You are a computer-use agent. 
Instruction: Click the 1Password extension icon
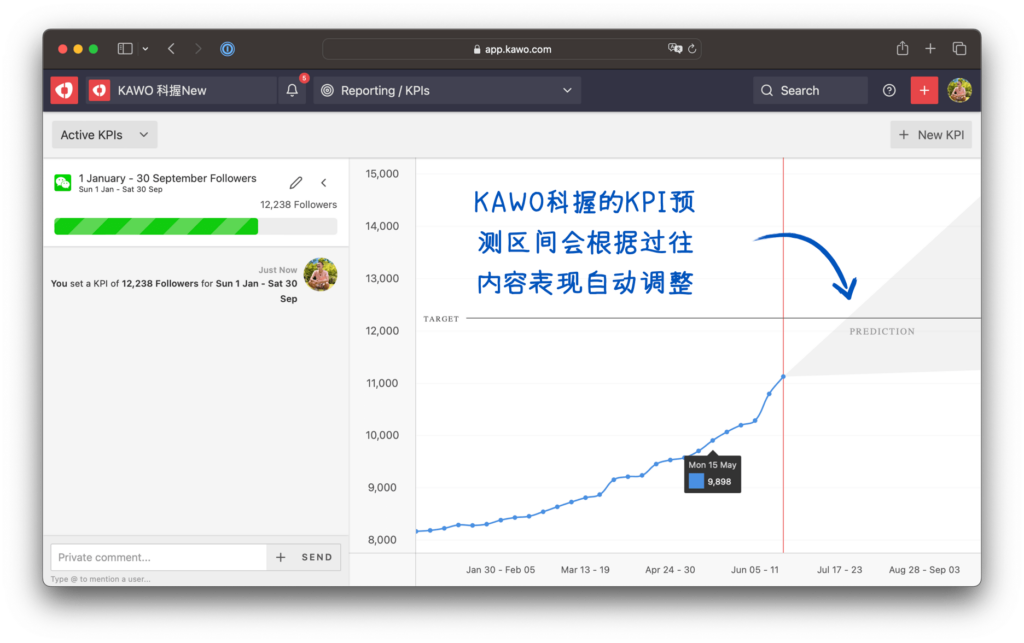point(227,49)
